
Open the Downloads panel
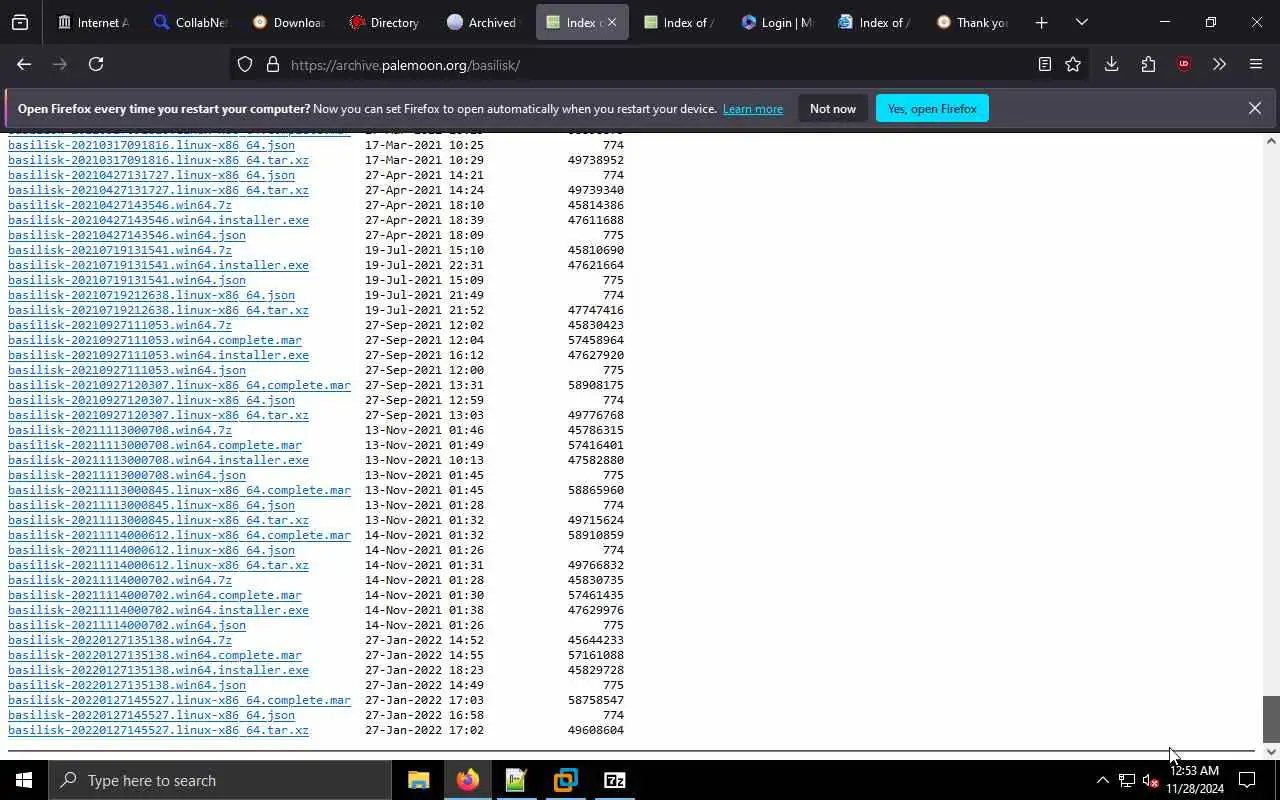(x=1111, y=64)
